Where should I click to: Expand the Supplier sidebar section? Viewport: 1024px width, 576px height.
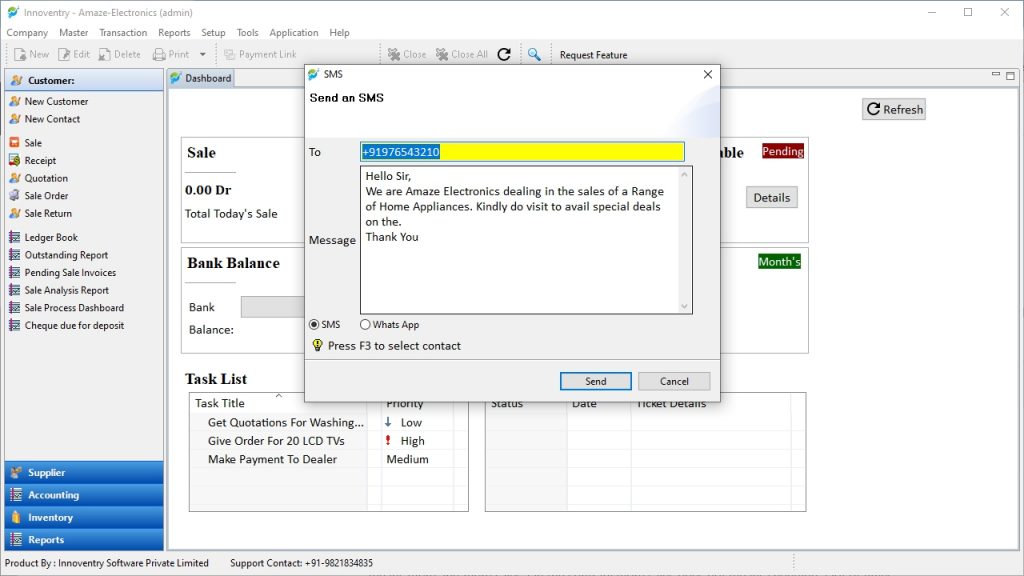(x=84, y=472)
